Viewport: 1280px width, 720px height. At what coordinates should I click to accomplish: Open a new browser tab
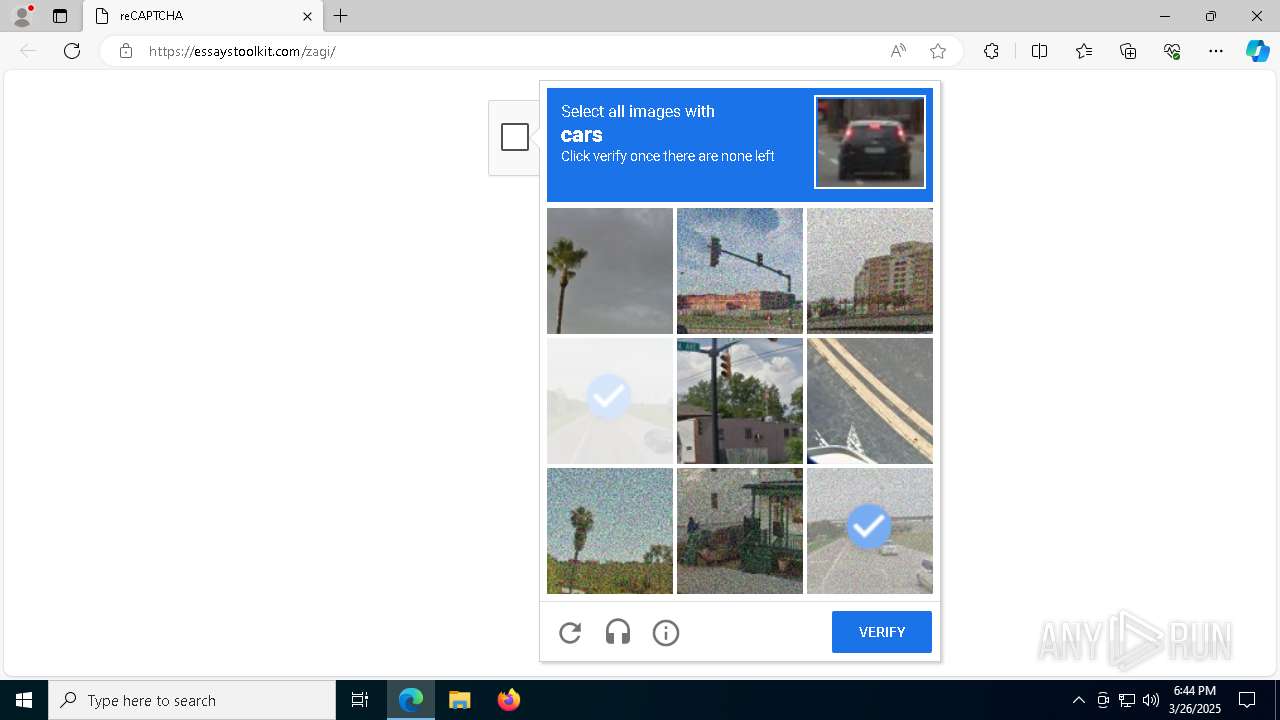[x=341, y=16]
